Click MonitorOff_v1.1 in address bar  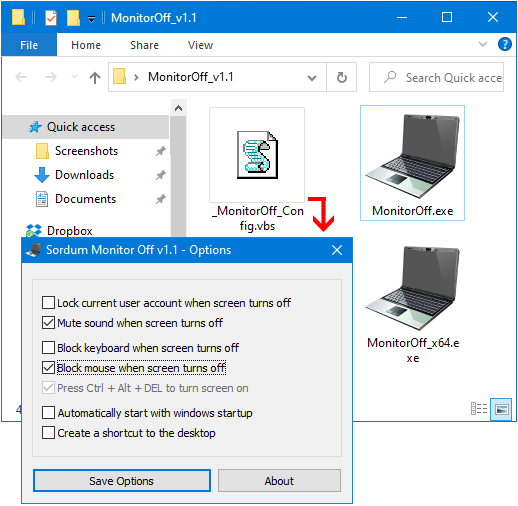click(191, 77)
